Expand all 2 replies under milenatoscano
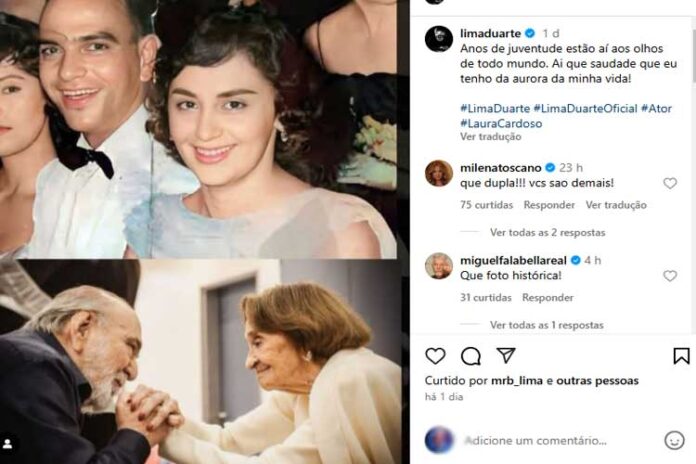The image size is (696, 464). [547, 232]
